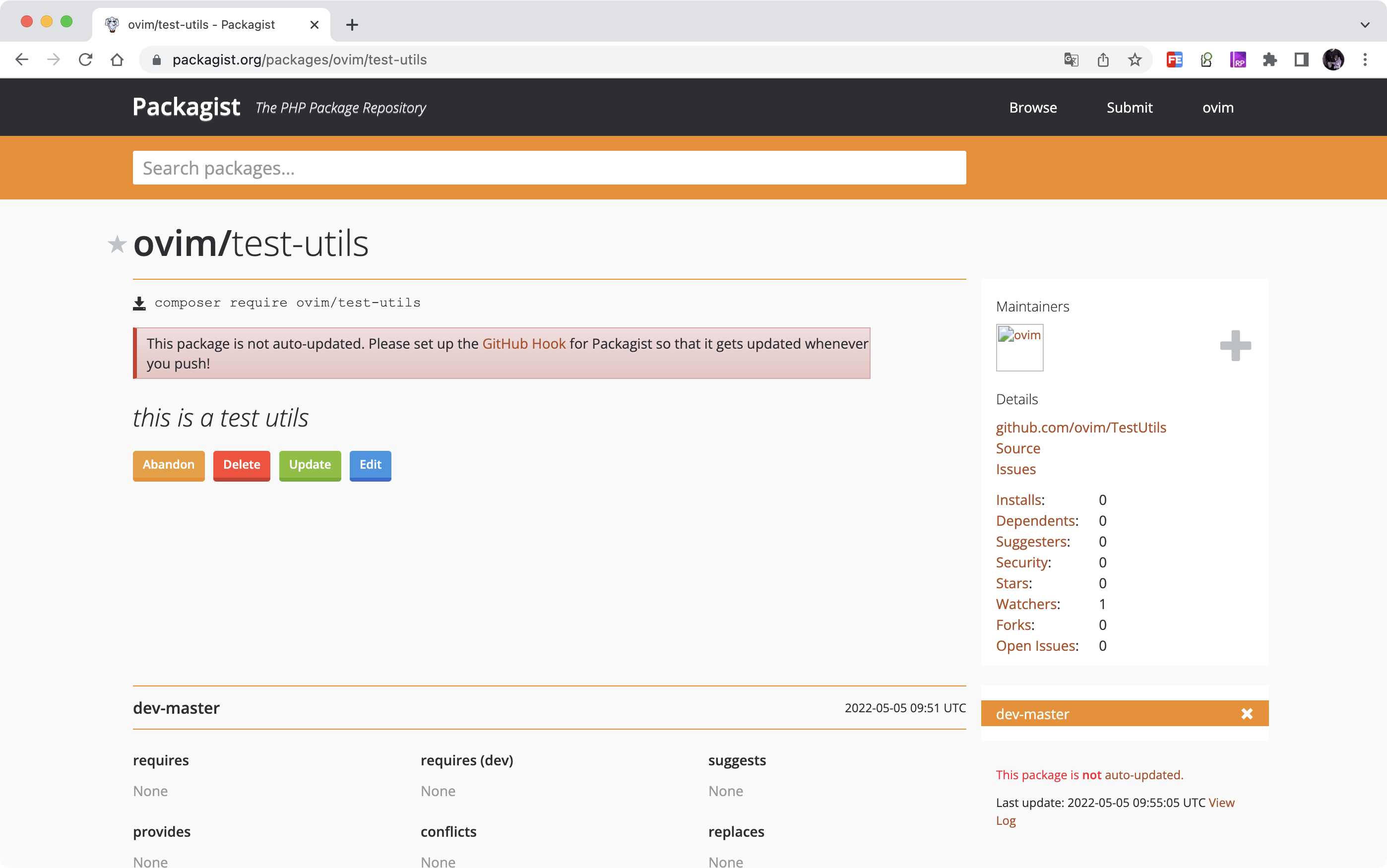This screenshot has width=1387, height=868.
Task: Go to browser home page
Action: click(x=117, y=60)
